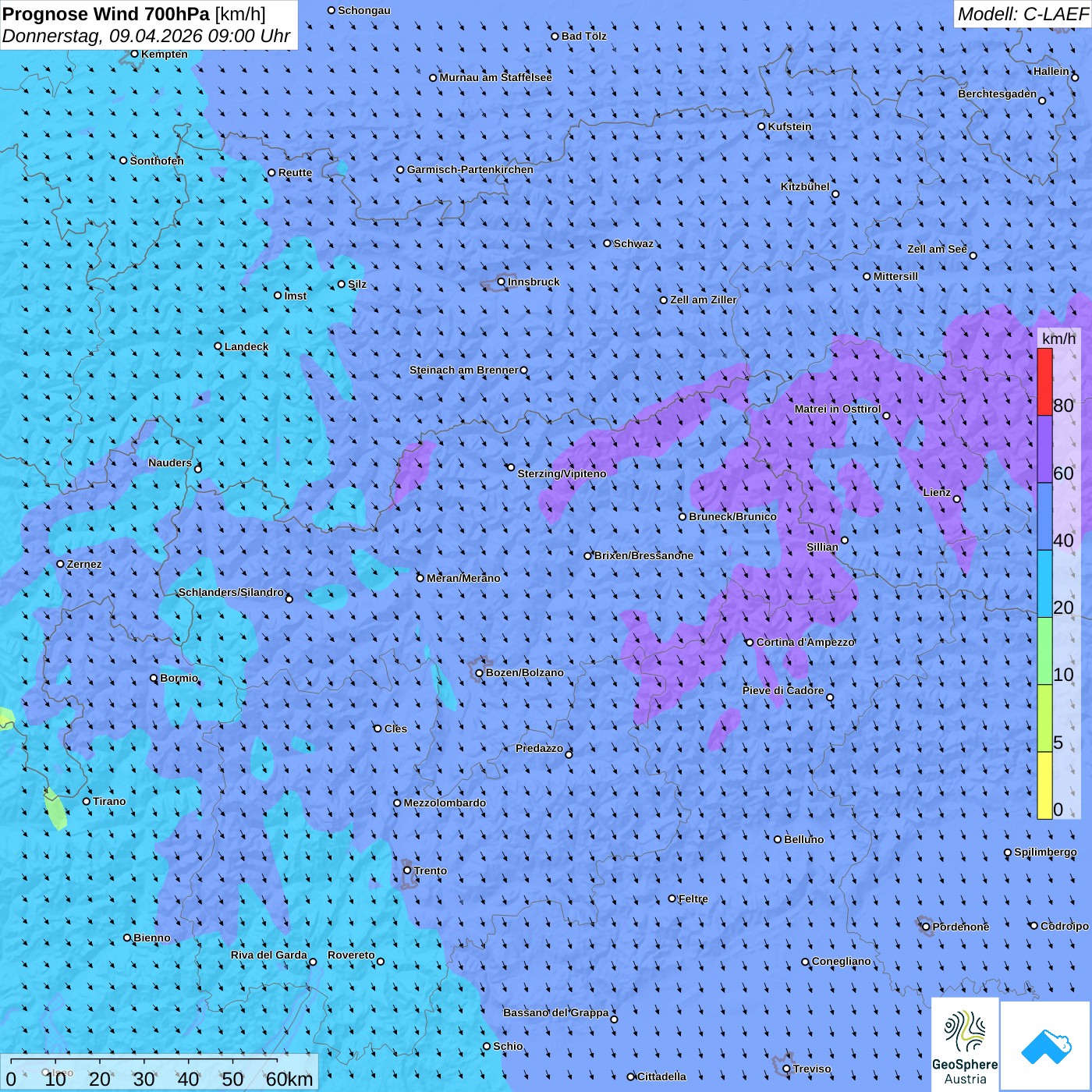Click the Bozen/Bolzano city marker
This screenshot has width=1092, height=1092.
click(480, 672)
